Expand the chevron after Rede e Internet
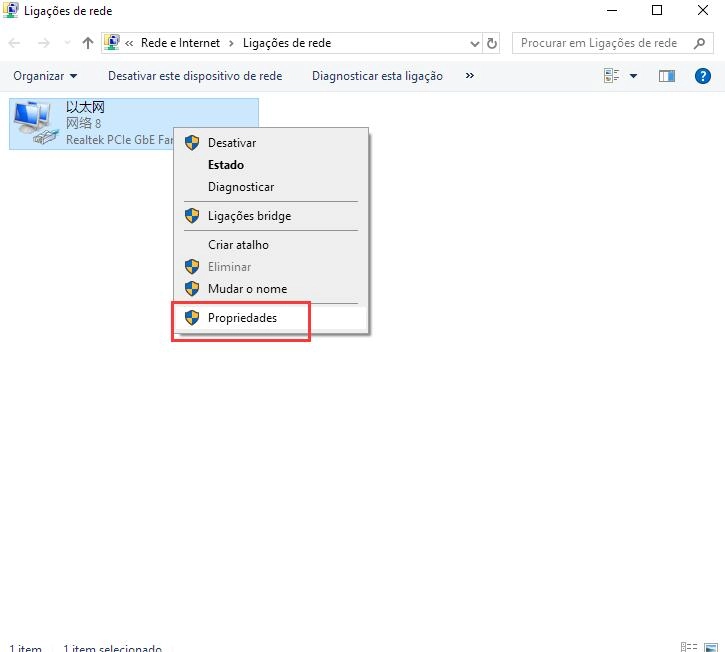The image size is (725, 652). click(231, 43)
